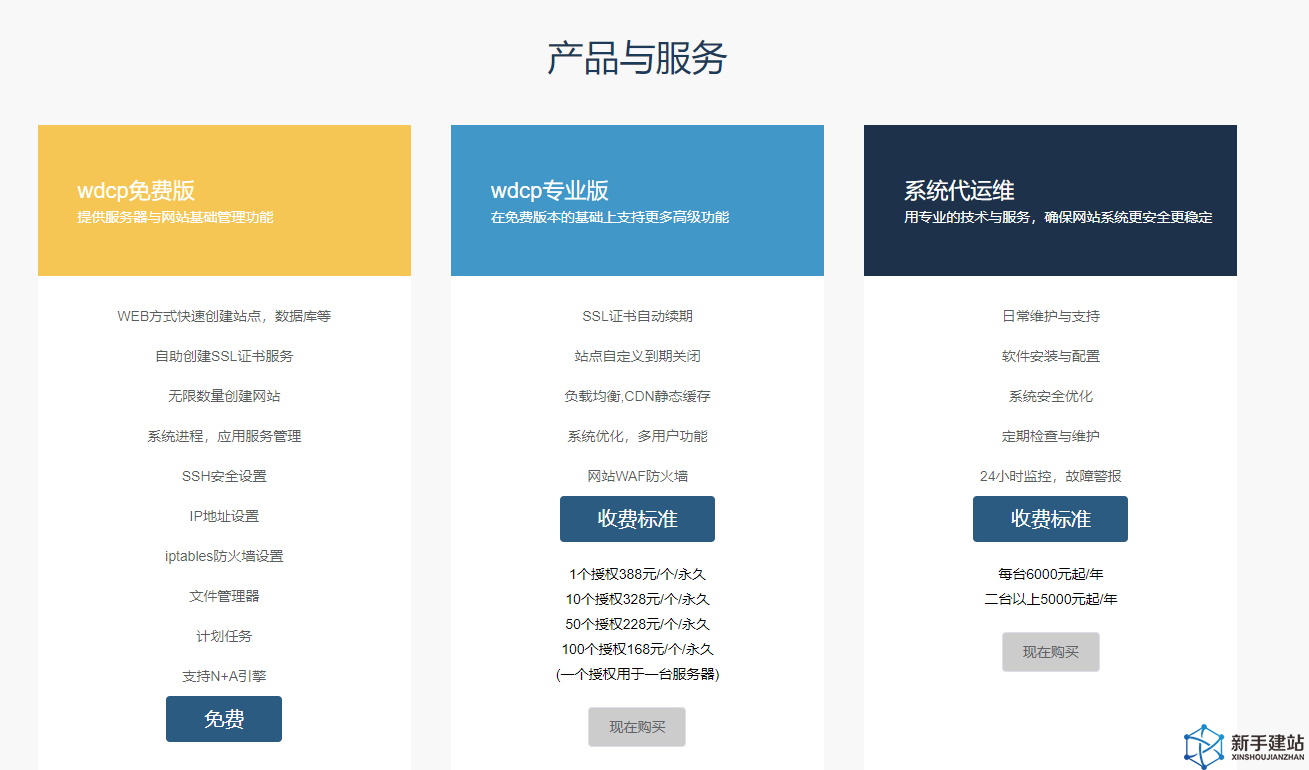Screen dimensions: 1309x770
Task: Click the 免费 button under wdcp免费版
Action: click(224, 719)
